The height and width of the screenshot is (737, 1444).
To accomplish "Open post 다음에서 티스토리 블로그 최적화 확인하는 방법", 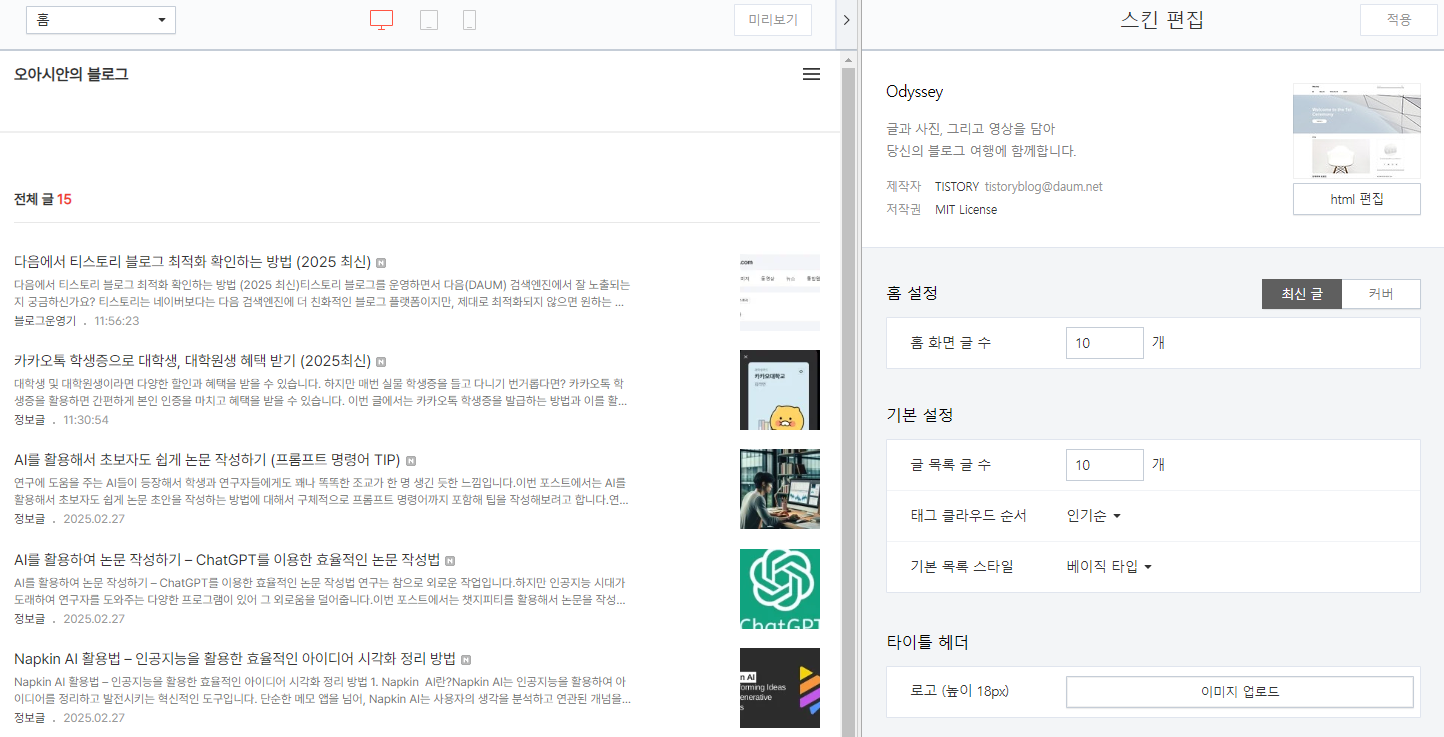I will [193, 262].
